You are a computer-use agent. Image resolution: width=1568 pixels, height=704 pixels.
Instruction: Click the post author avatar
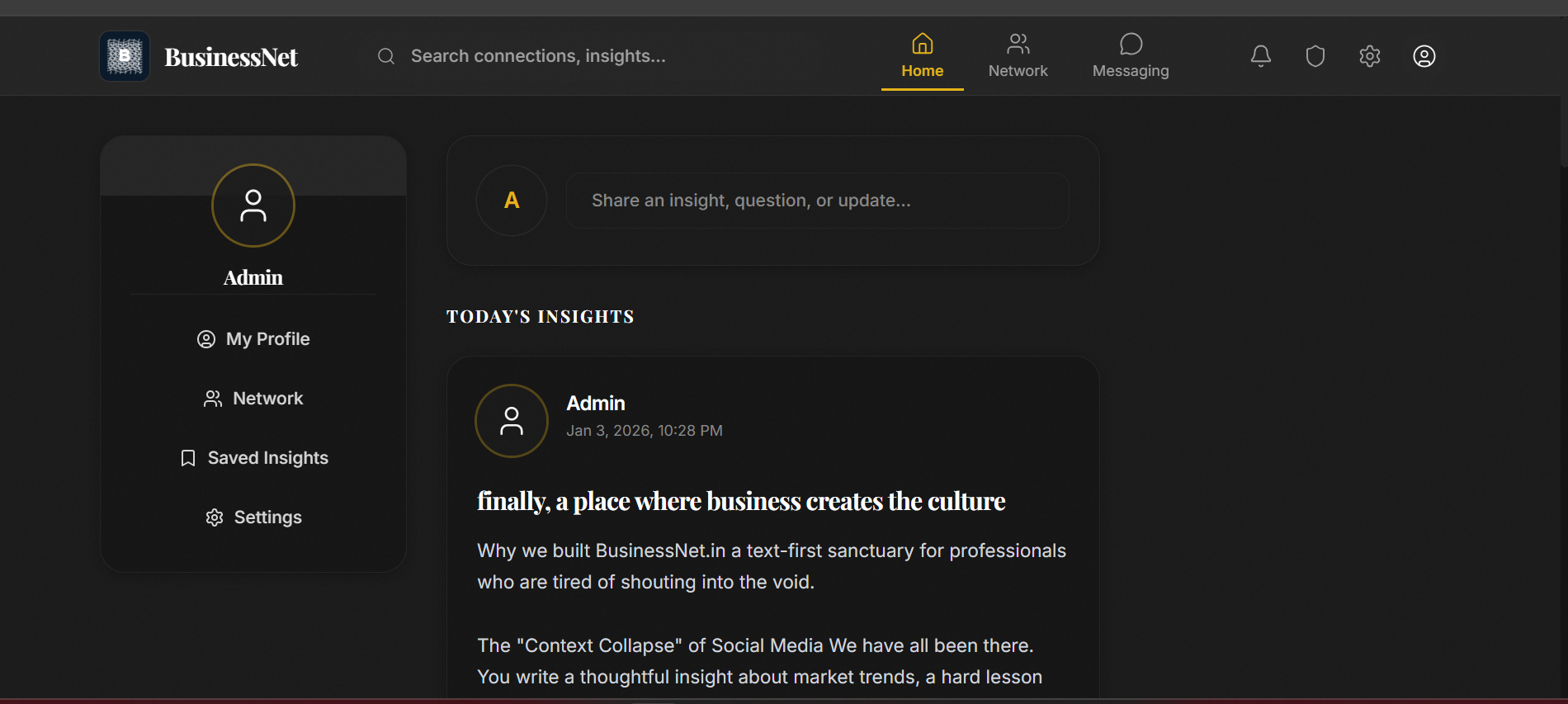[512, 421]
